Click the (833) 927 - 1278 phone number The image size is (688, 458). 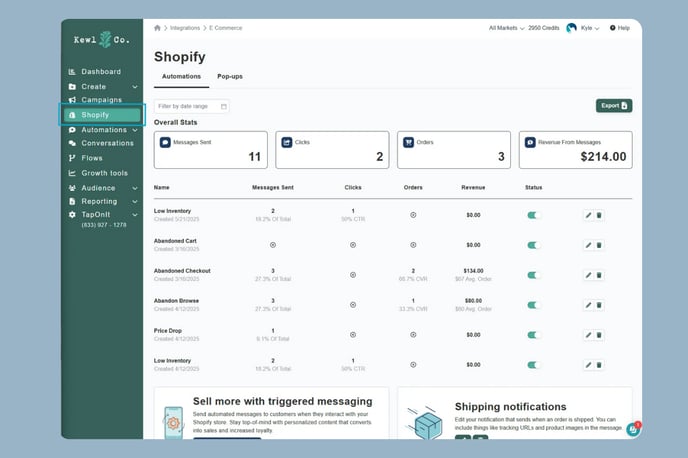(104, 225)
